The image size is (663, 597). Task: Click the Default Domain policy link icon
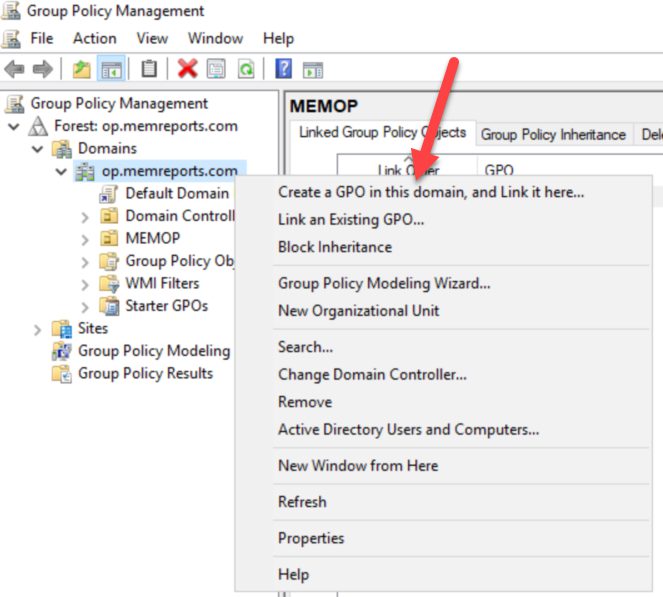(108, 194)
